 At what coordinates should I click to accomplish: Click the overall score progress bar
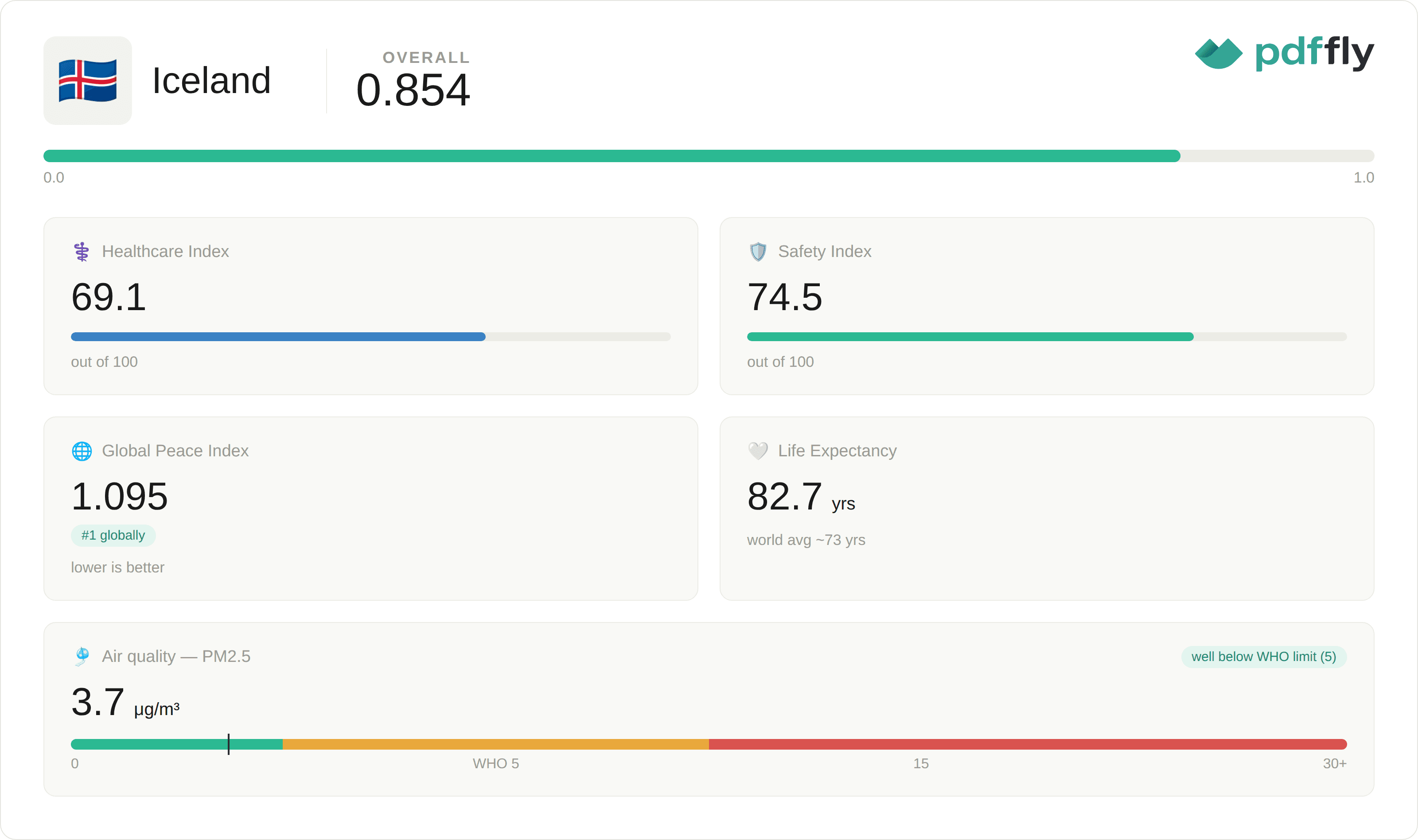coord(709,156)
